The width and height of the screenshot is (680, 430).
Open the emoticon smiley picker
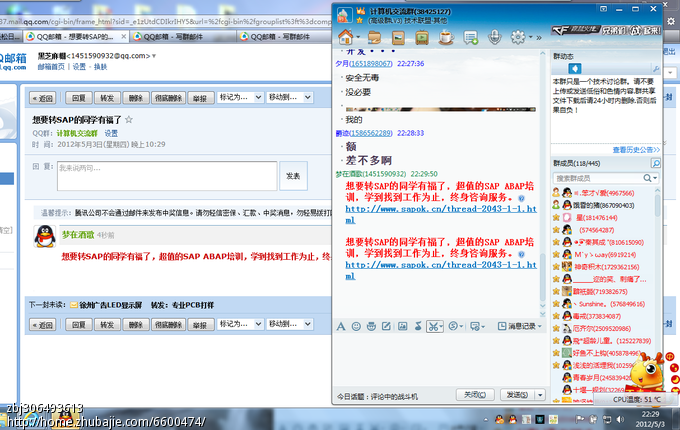tap(356, 326)
